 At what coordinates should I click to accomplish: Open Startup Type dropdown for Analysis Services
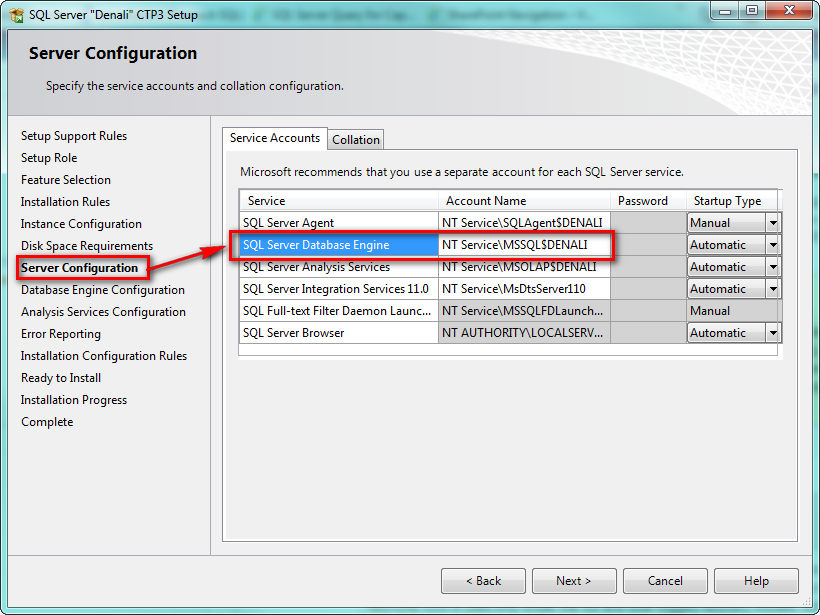click(772, 267)
